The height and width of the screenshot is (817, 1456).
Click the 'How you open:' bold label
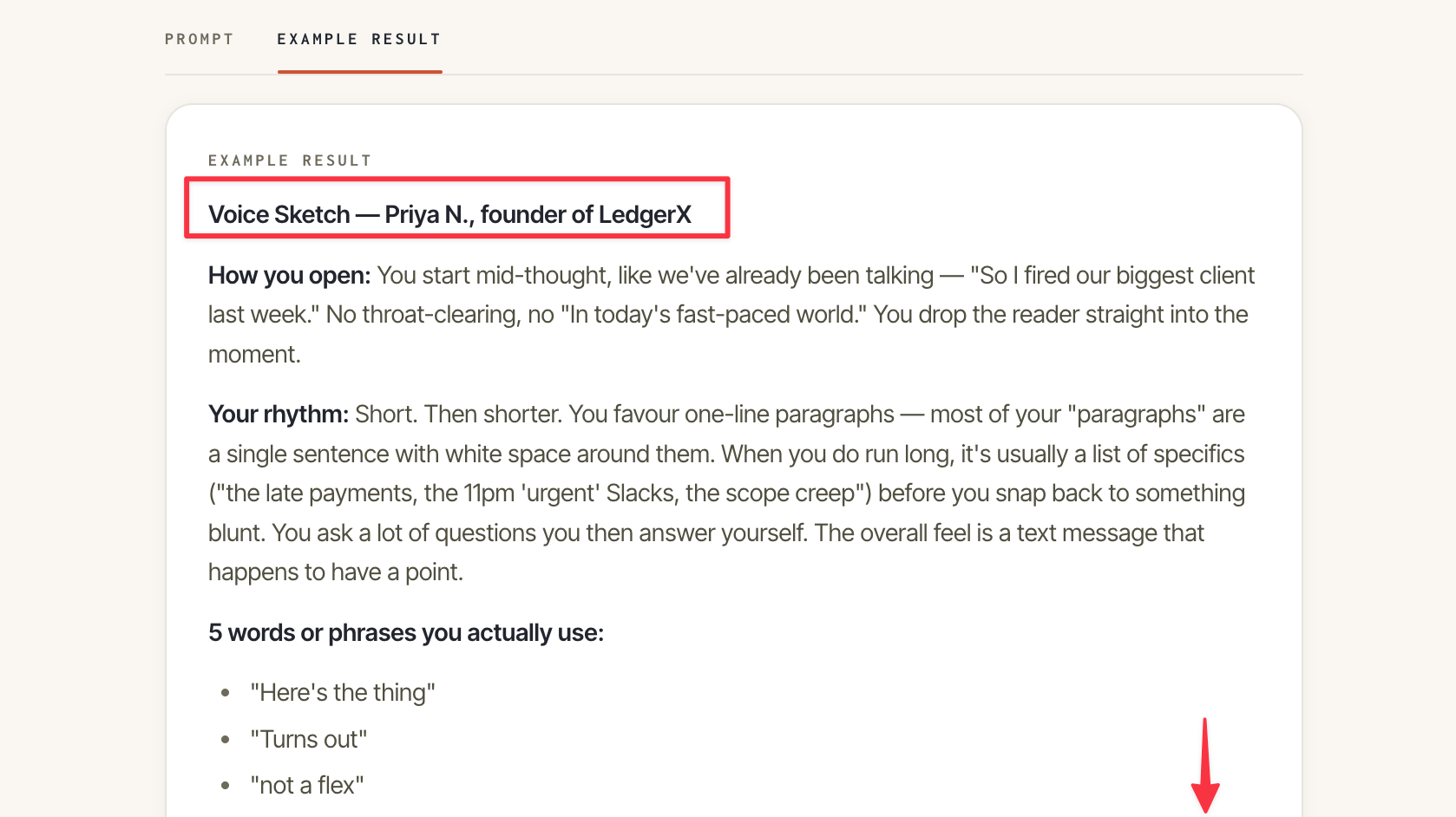pyautogui.click(x=290, y=276)
